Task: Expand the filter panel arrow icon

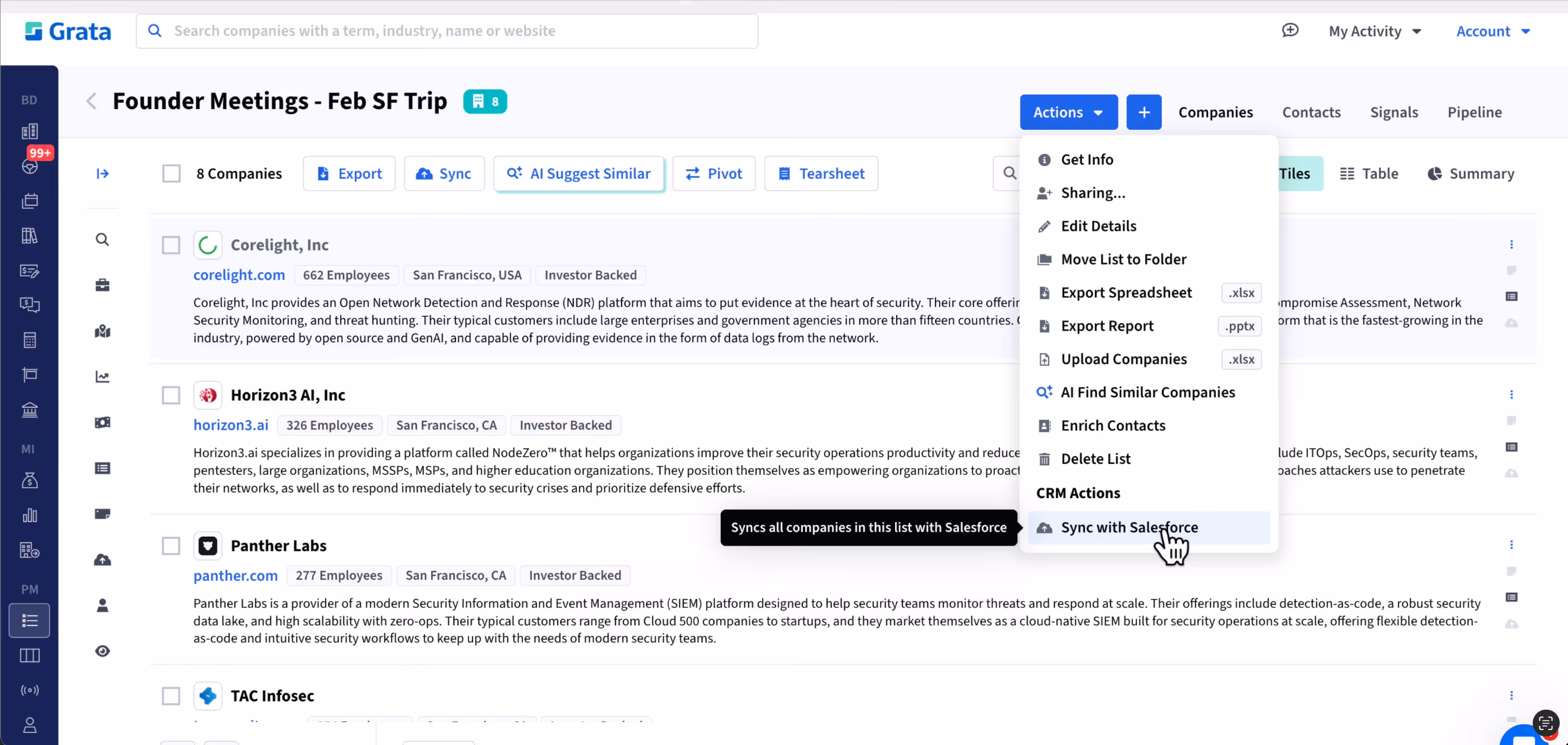Action: pos(102,174)
